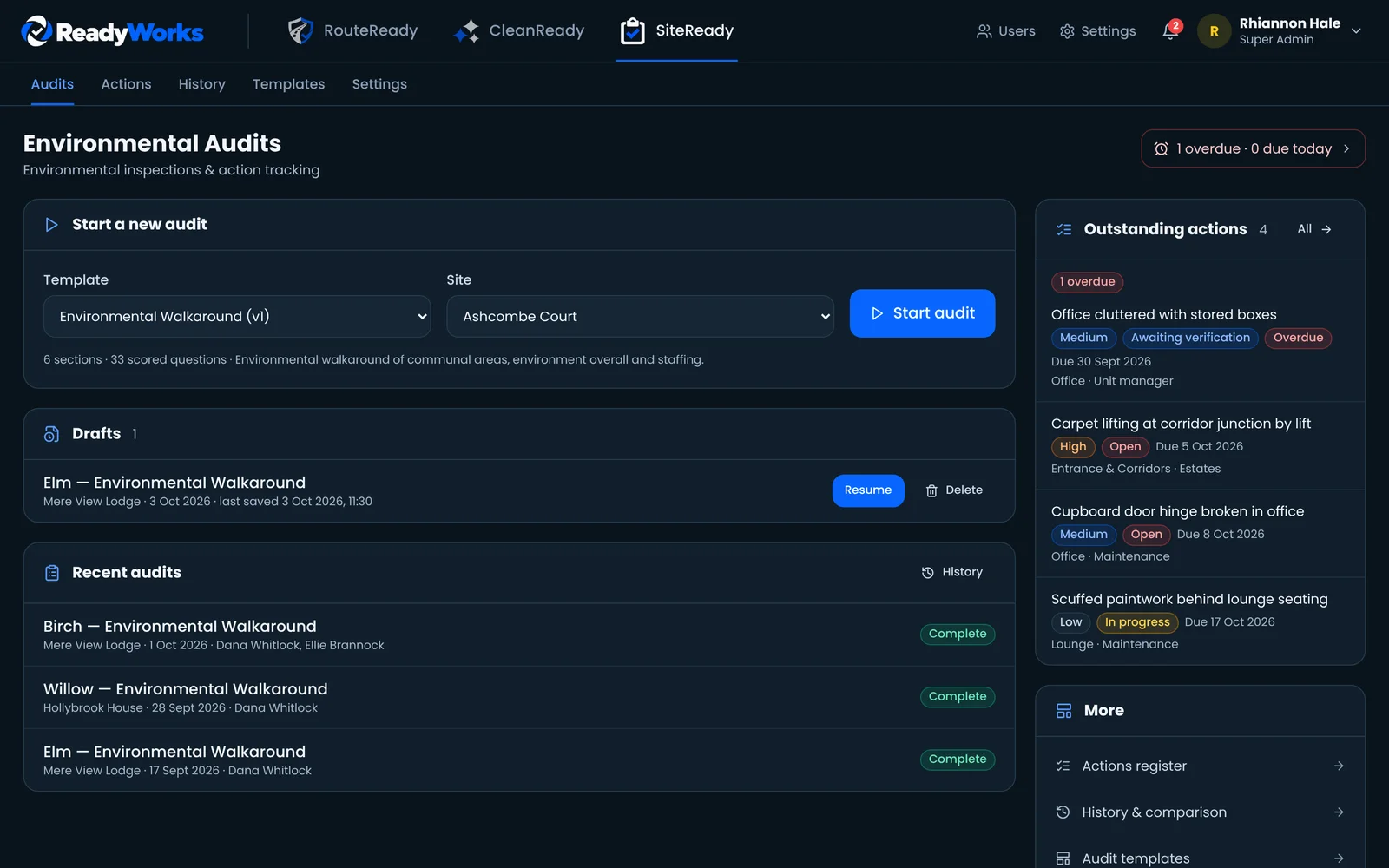
Task: Click arrow at end of History & comparison row
Action: coord(1339,812)
